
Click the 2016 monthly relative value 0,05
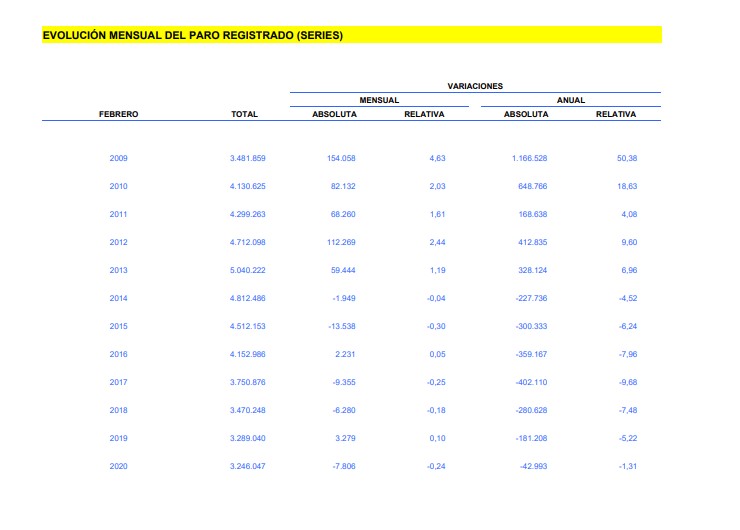point(434,354)
